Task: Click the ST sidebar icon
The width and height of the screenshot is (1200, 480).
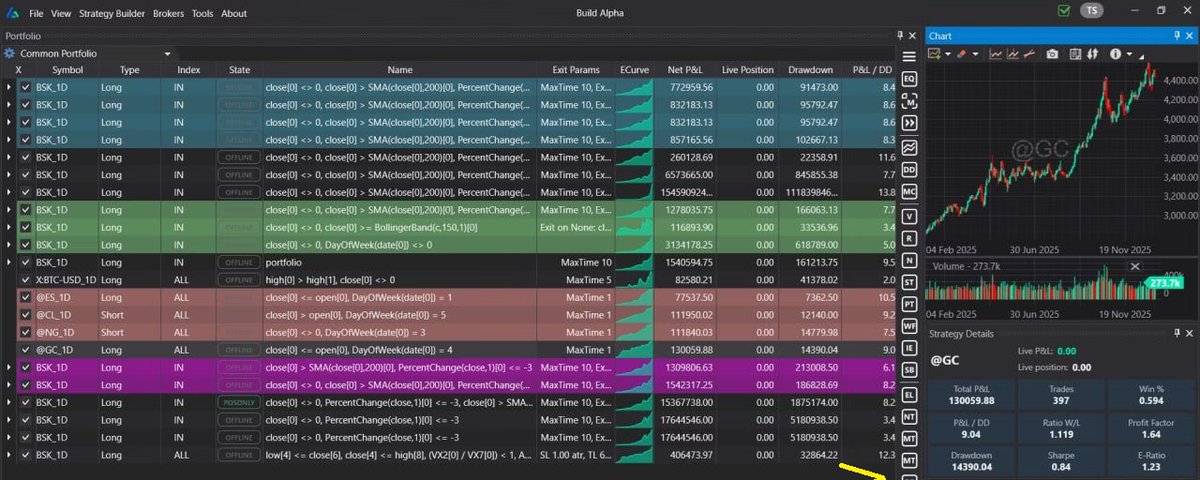Action: (x=909, y=281)
